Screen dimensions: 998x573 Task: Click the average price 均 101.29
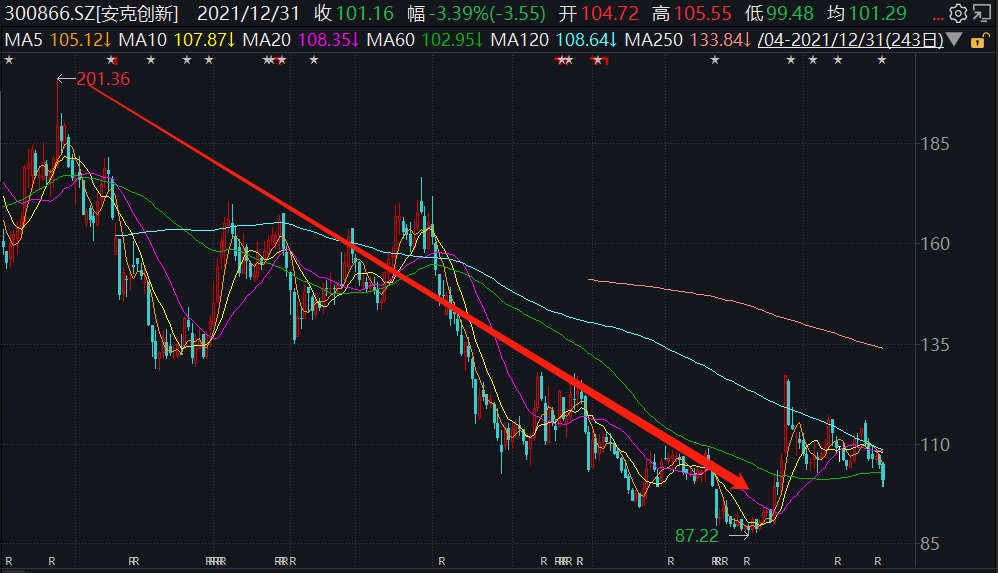(867, 13)
